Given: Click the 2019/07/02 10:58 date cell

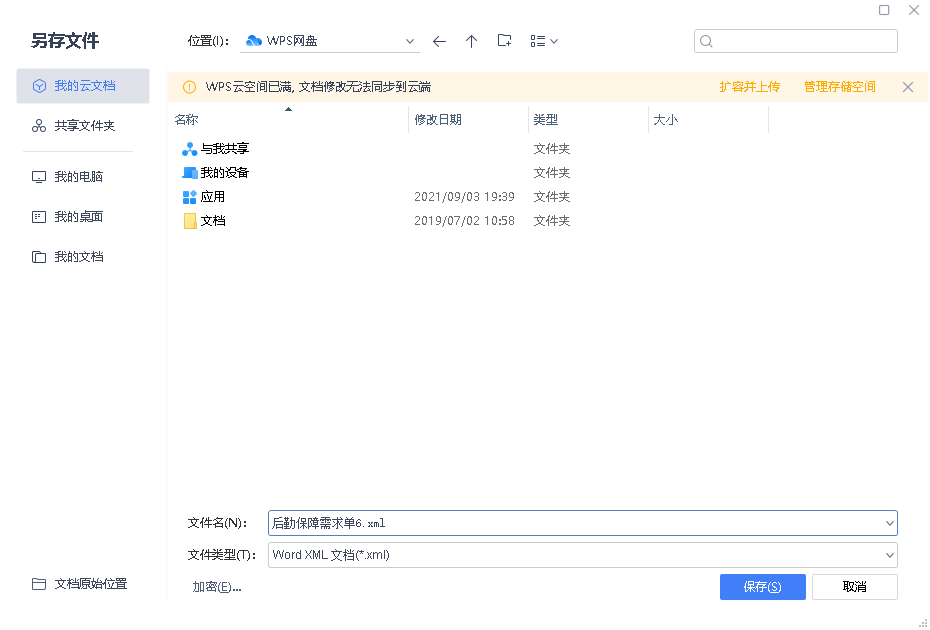Looking at the screenshot, I should point(464,221).
